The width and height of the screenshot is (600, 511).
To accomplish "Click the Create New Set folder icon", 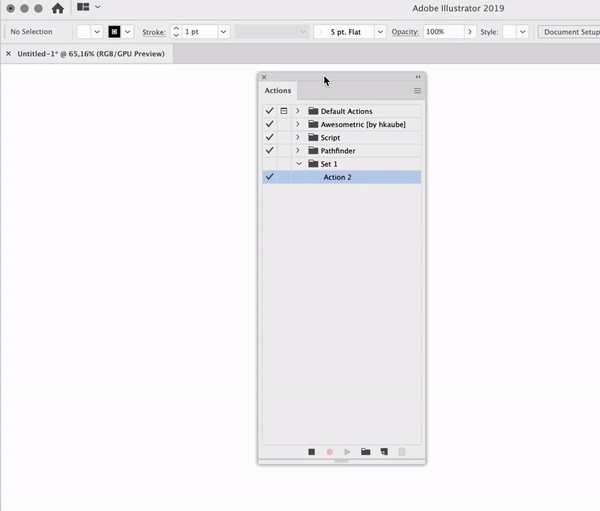I will 365,452.
